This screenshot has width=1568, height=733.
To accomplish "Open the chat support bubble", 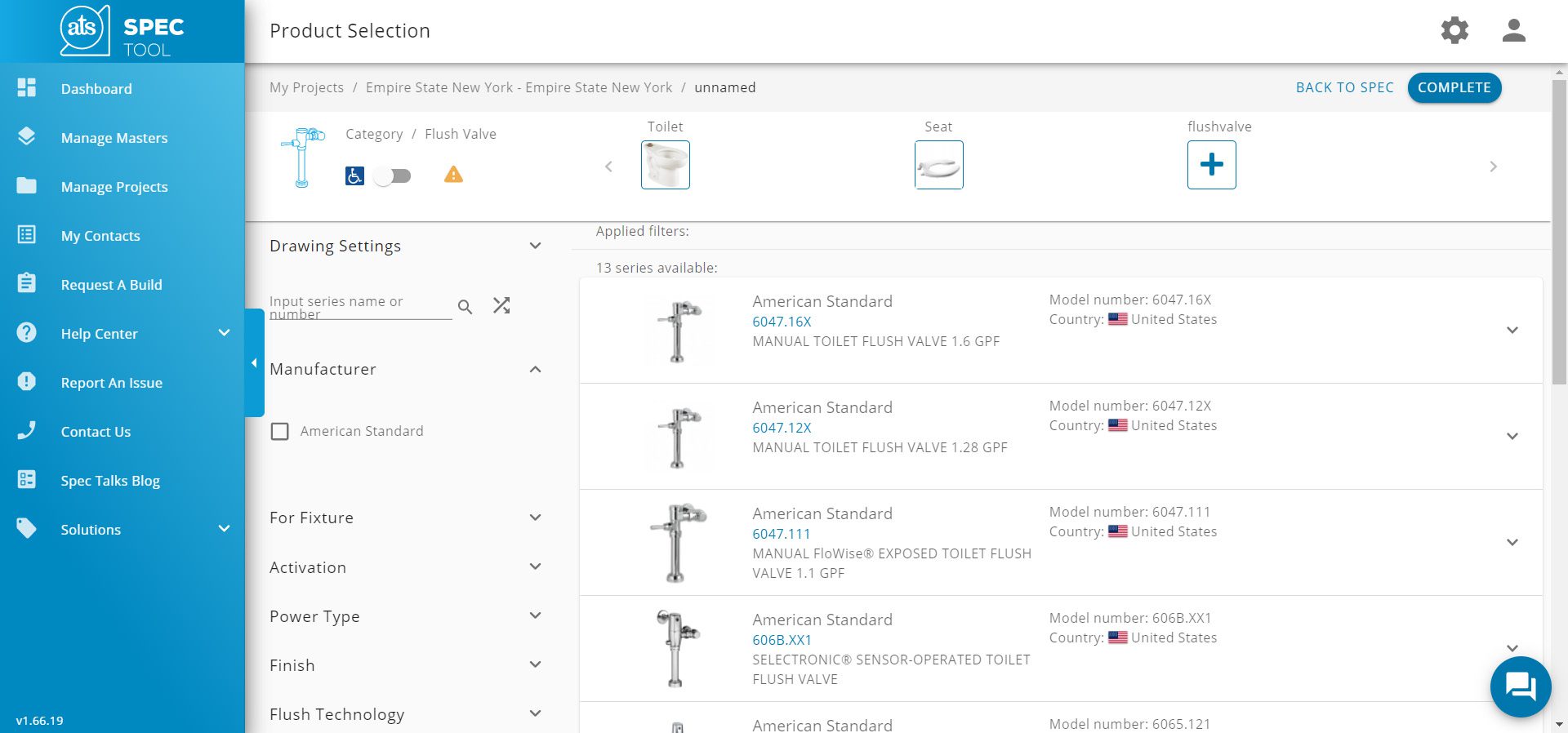I will pyautogui.click(x=1521, y=686).
